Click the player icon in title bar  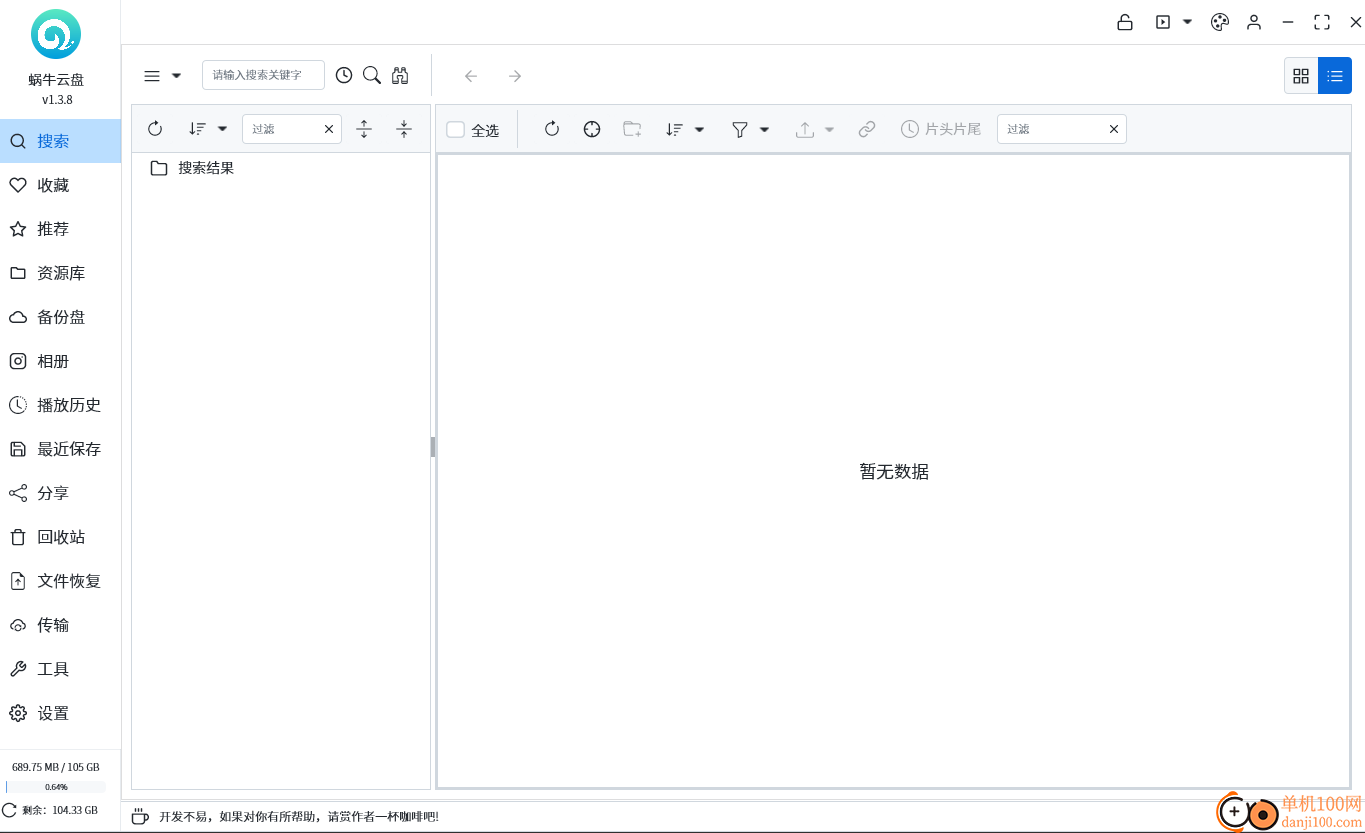pyautogui.click(x=1163, y=22)
